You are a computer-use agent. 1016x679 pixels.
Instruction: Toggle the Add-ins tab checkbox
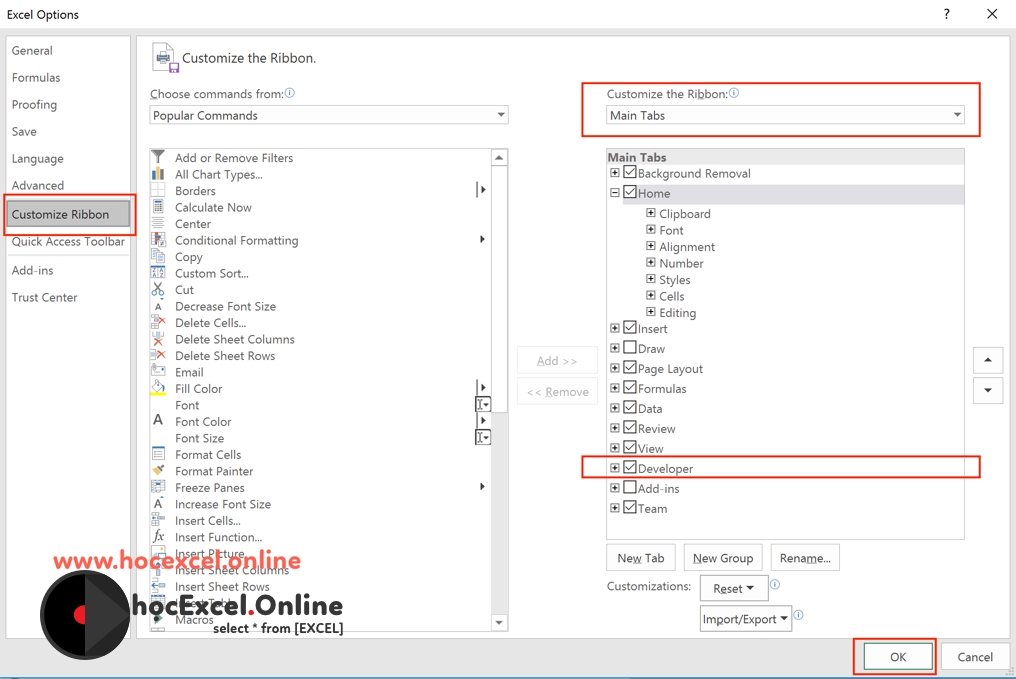tap(629, 488)
